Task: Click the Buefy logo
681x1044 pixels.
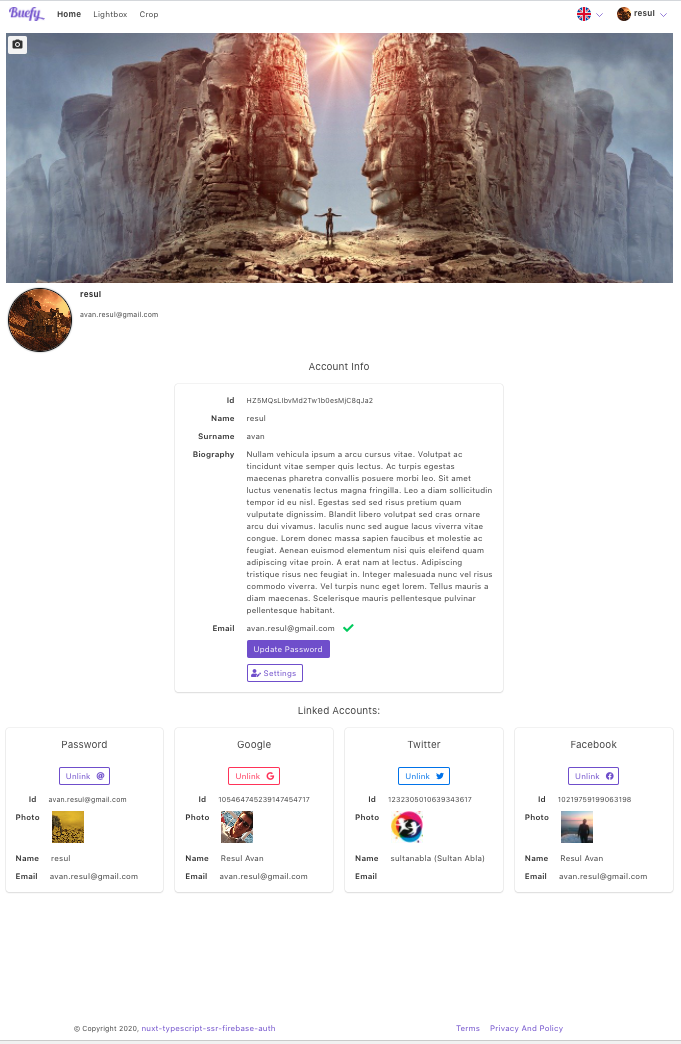Action: coord(27,14)
